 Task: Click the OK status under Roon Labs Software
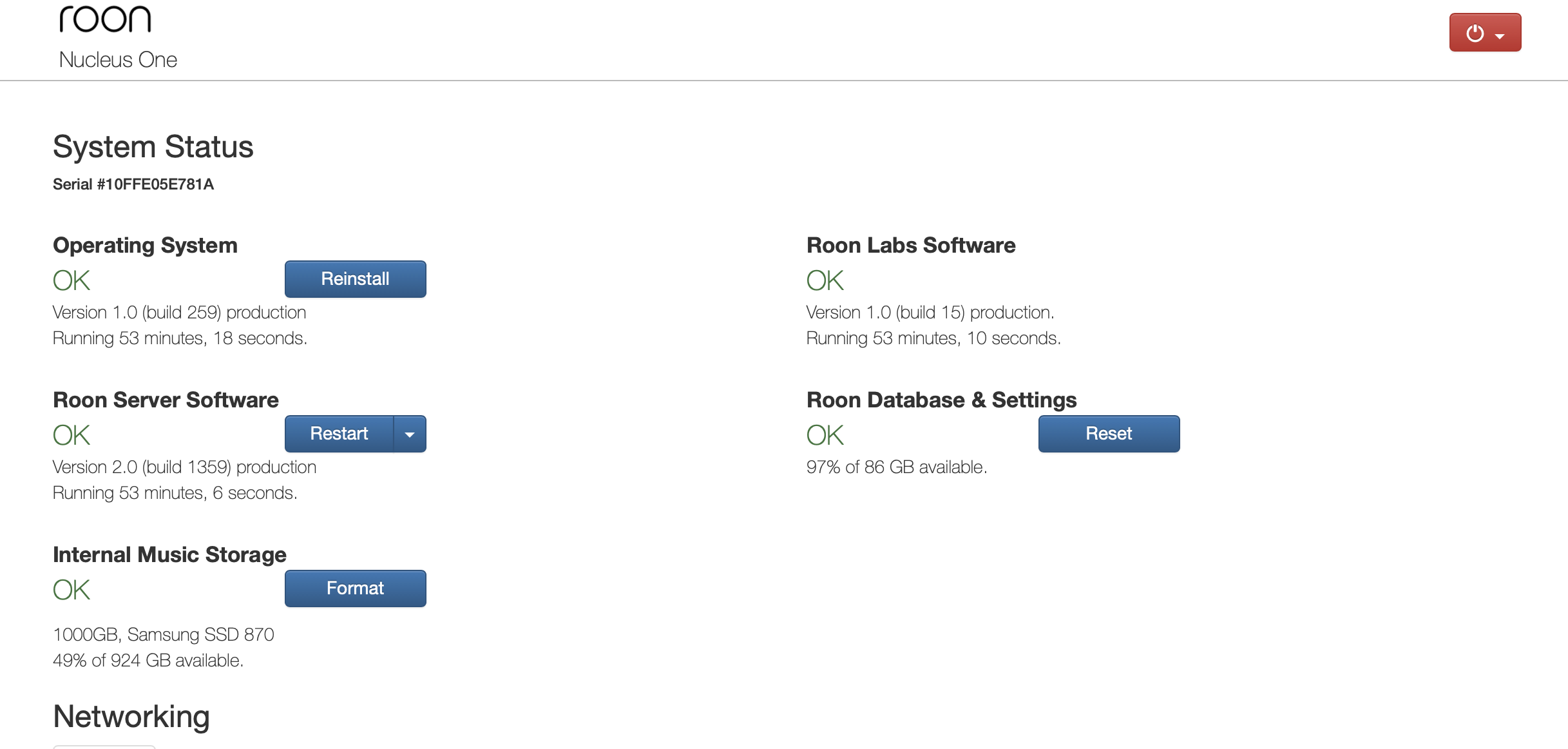(x=825, y=280)
